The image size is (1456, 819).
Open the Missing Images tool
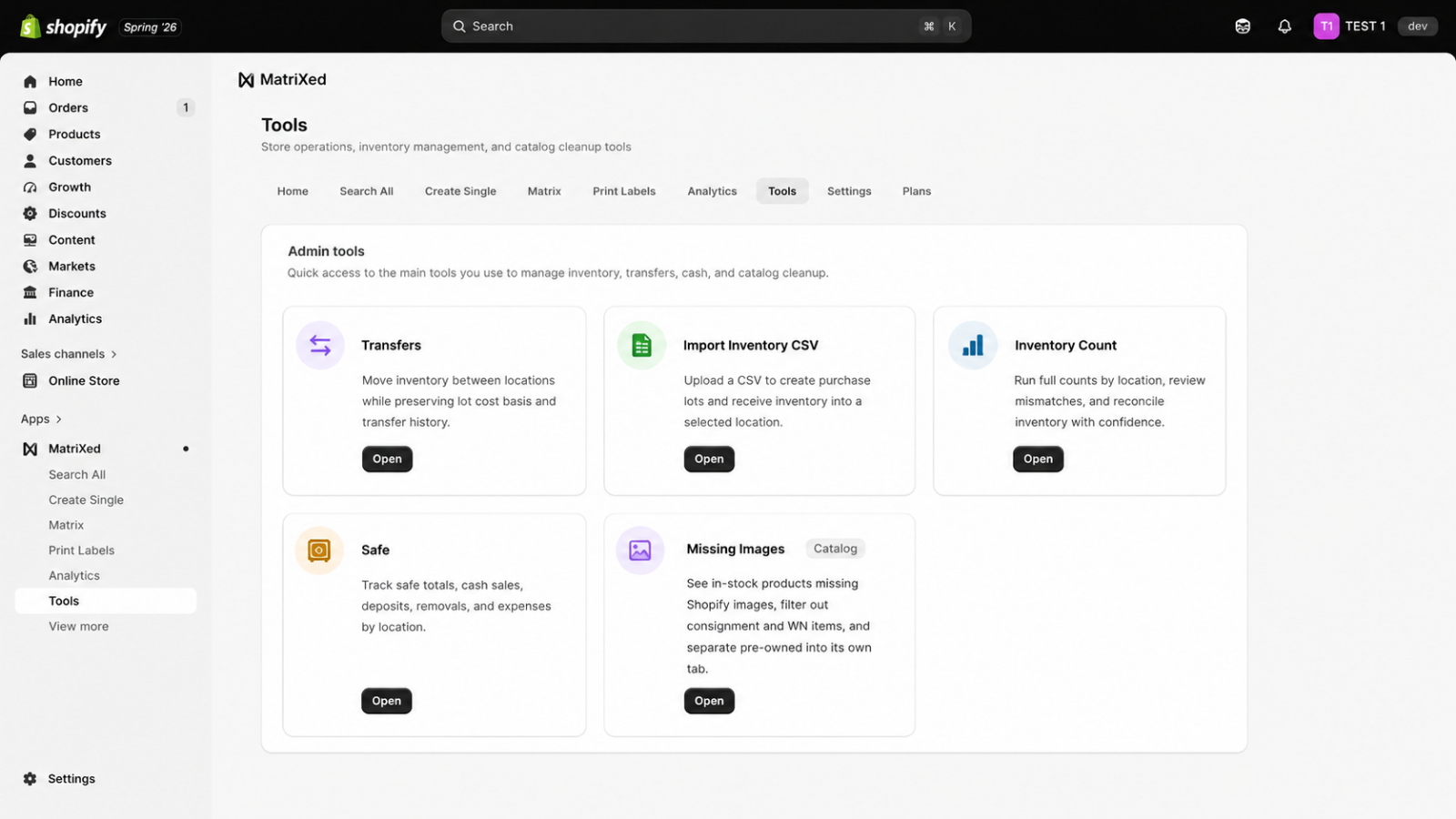click(709, 701)
